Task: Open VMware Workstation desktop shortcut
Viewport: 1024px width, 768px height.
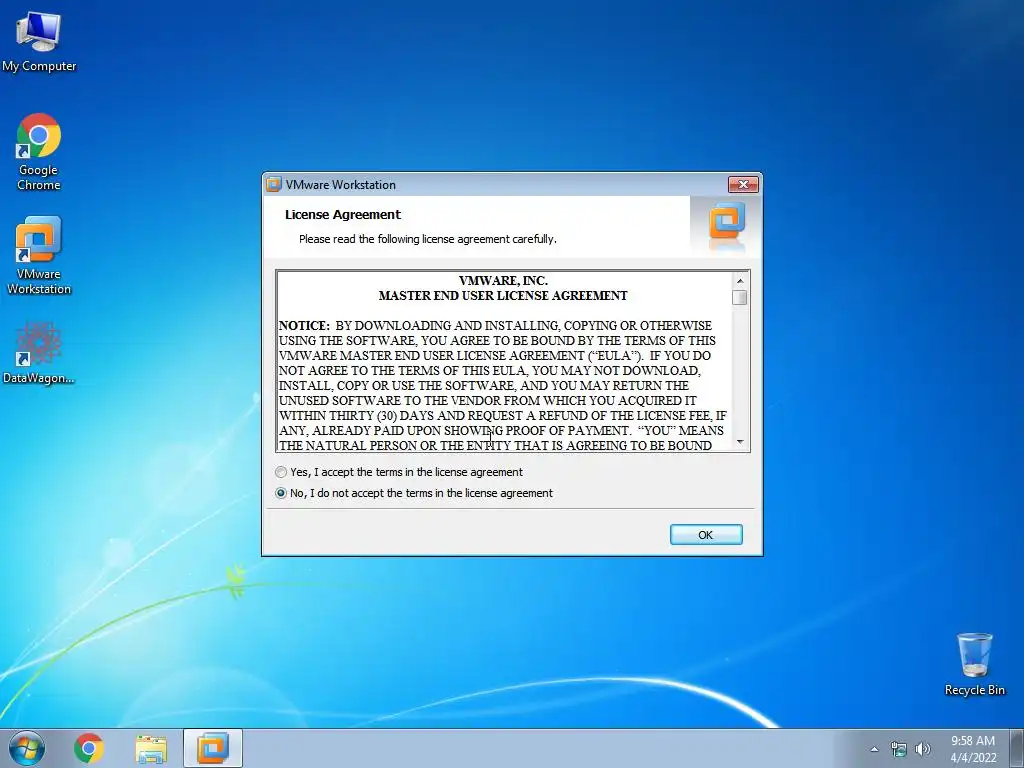Action: pyautogui.click(x=39, y=255)
